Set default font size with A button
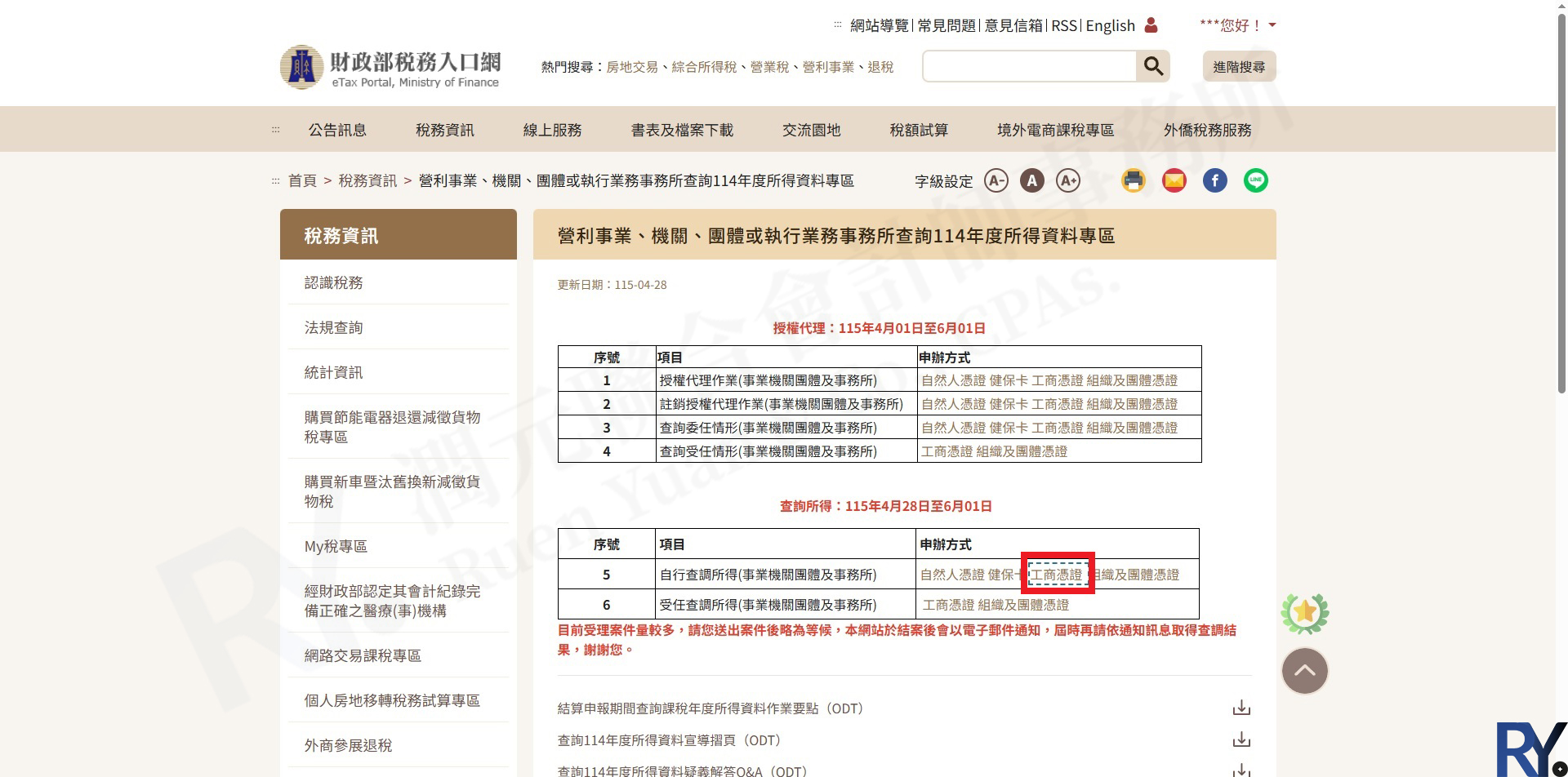The width and height of the screenshot is (1568, 777). pos(1031,180)
